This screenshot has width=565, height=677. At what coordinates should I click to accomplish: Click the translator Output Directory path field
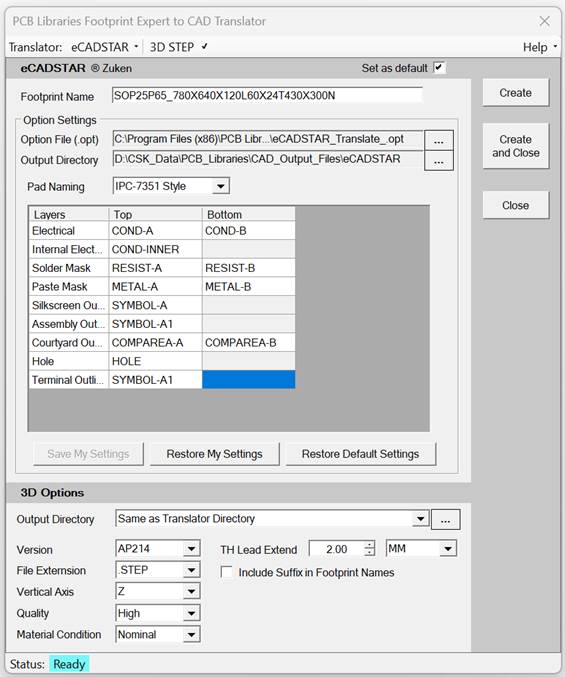(268, 159)
